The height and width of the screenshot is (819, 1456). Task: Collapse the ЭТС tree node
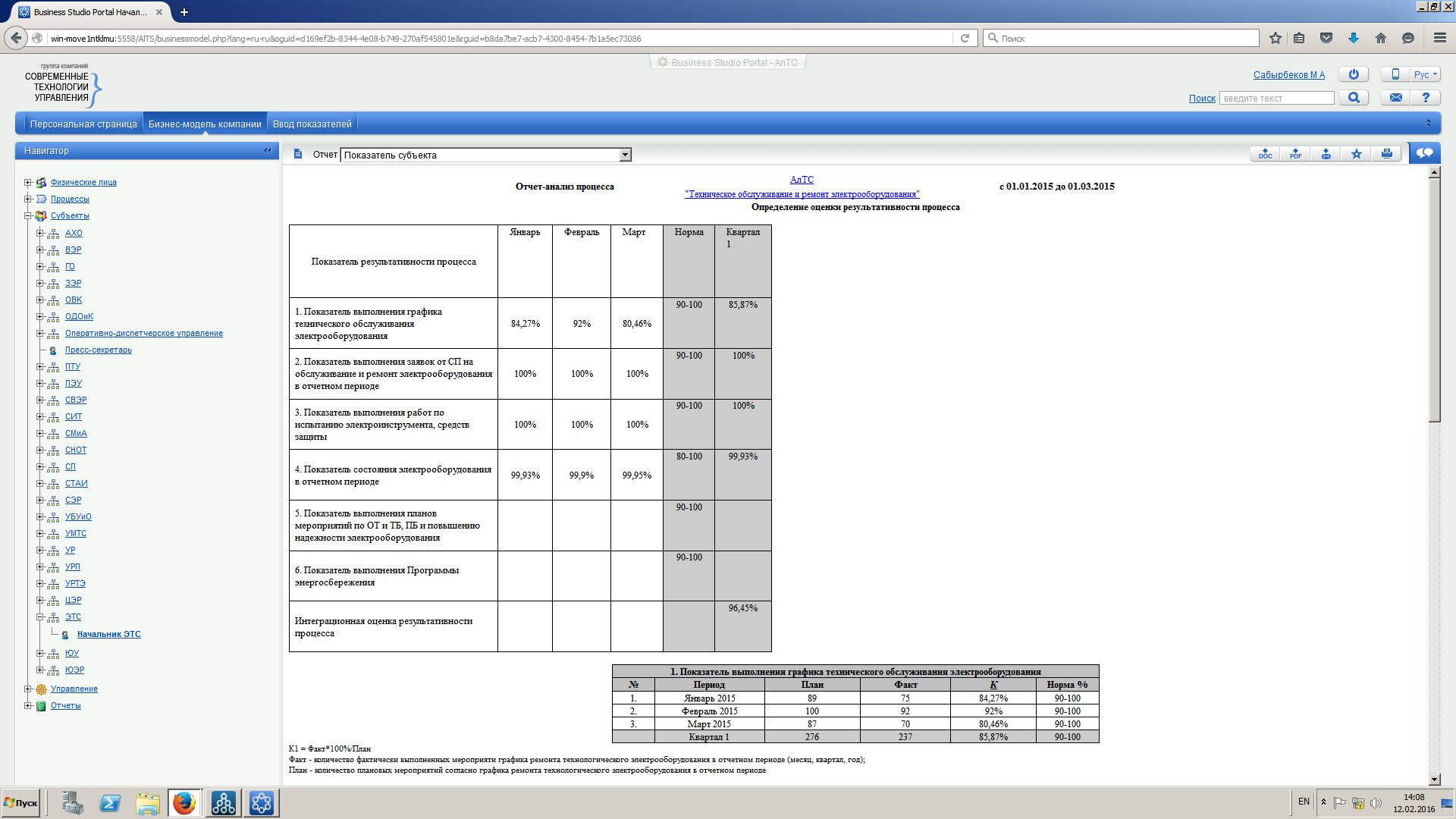[x=40, y=617]
